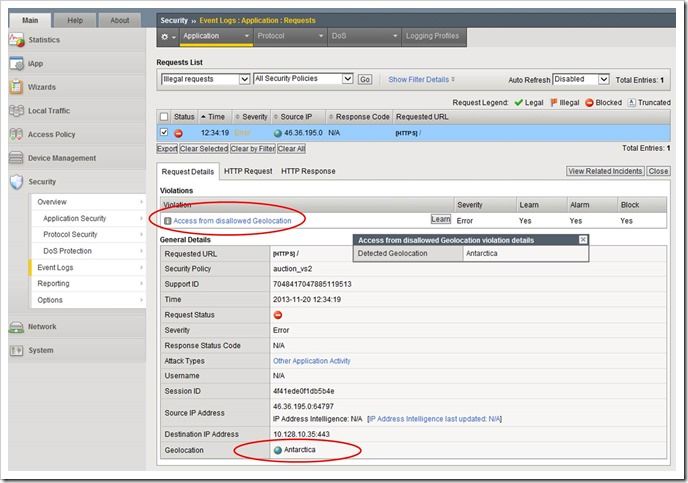The height and width of the screenshot is (483, 688).
Task: Toggle the select-all checkbox in header
Action: tap(164, 117)
